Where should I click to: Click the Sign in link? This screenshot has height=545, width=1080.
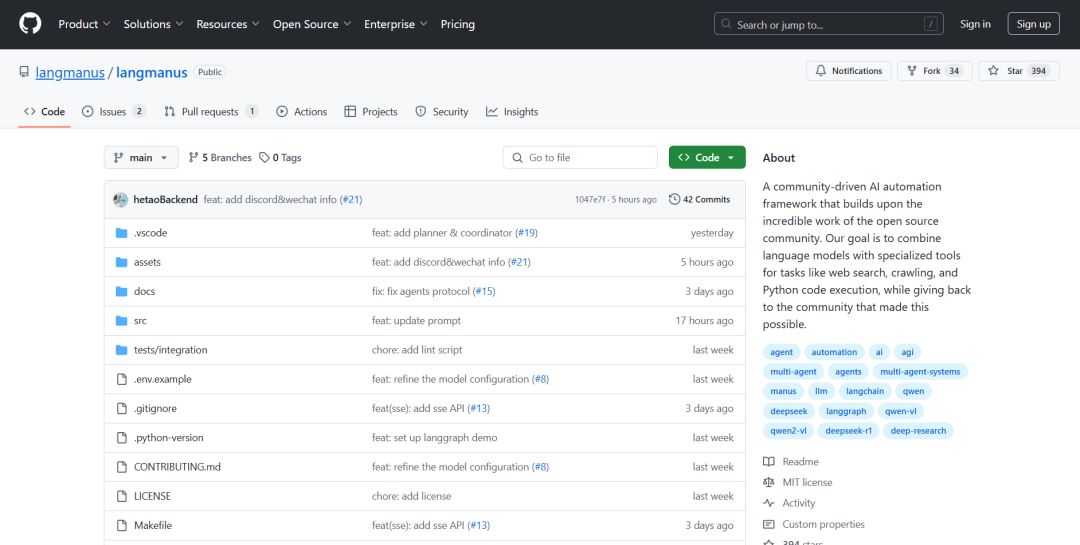(975, 24)
